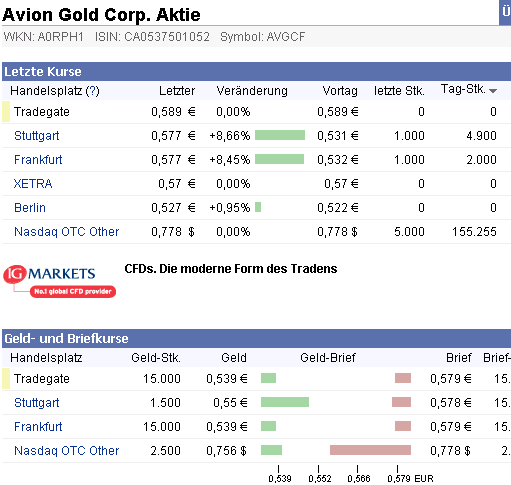511x485 pixels.
Task: Click the Geld-Stk. column header
Action: [x=156, y=358]
